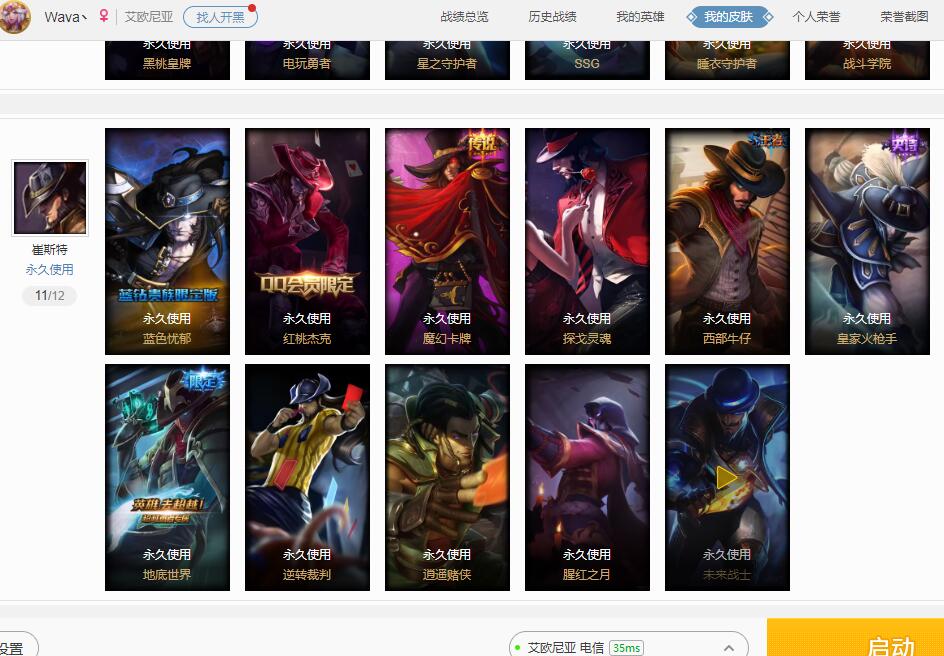Image resolution: width=944 pixels, height=656 pixels.
Task: Open the 逆转裁判 skin card
Action: tap(307, 477)
